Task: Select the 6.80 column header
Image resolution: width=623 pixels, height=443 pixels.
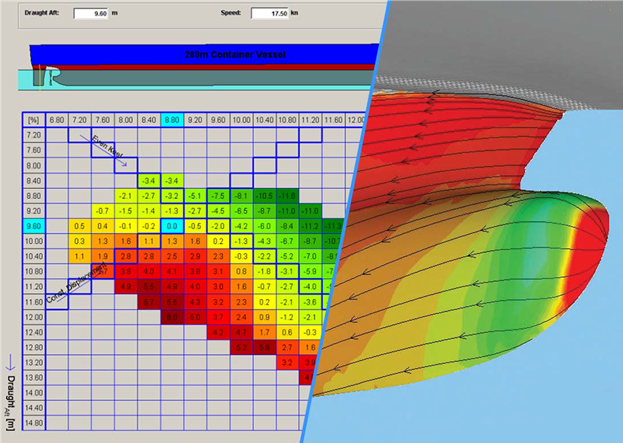Action: [57, 119]
